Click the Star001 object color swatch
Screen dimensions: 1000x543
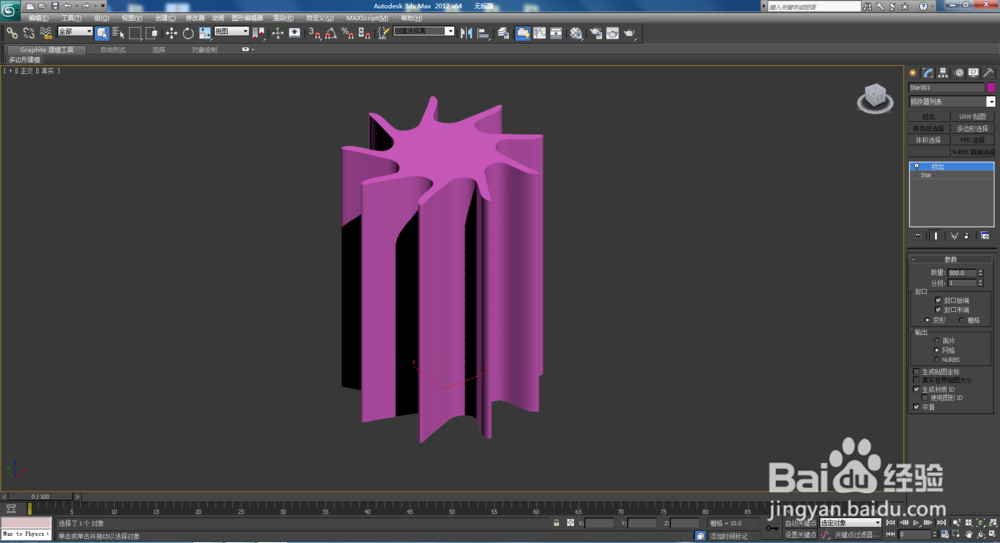[990, 87]
